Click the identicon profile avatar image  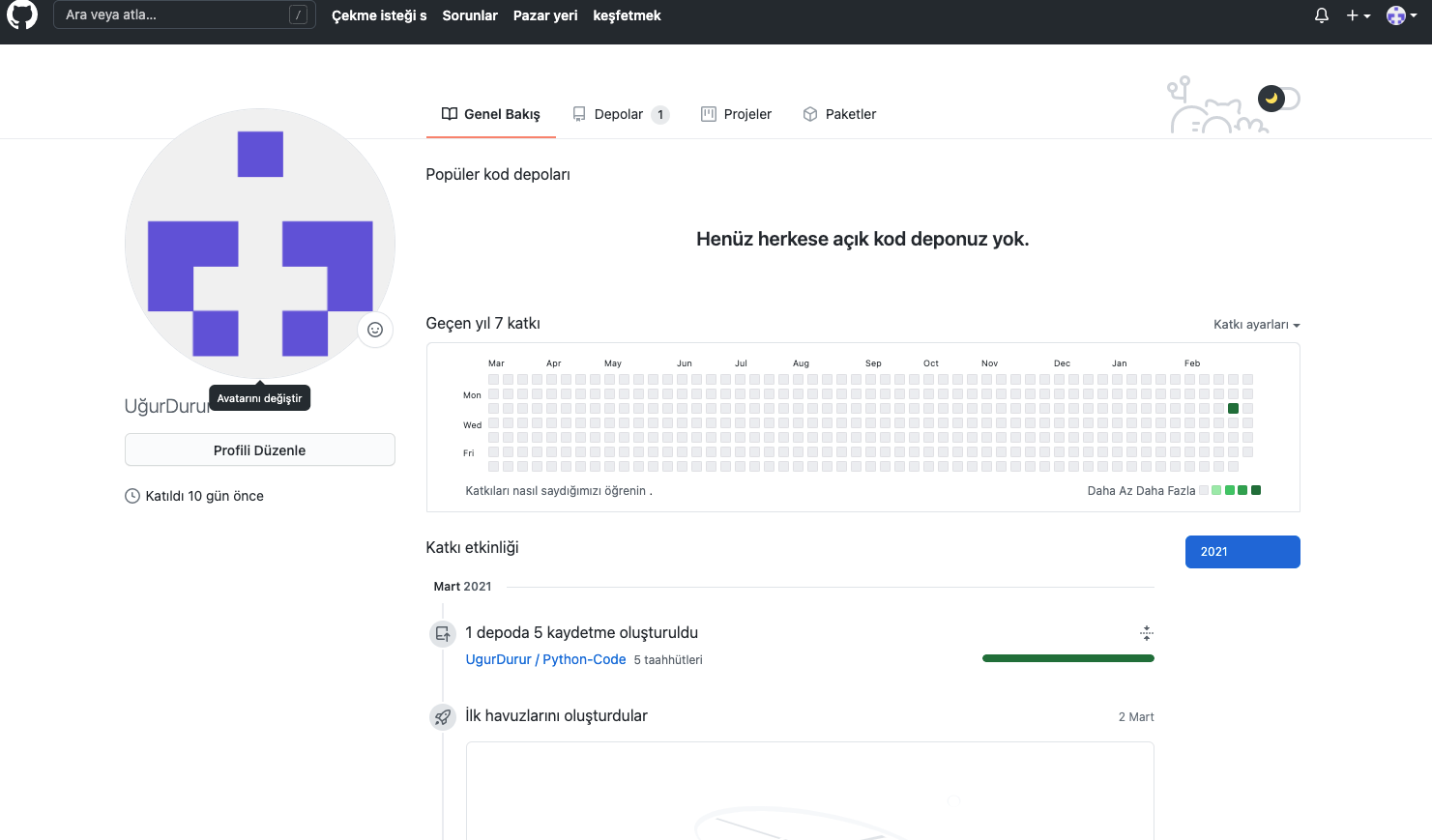[x=259, y=244]
